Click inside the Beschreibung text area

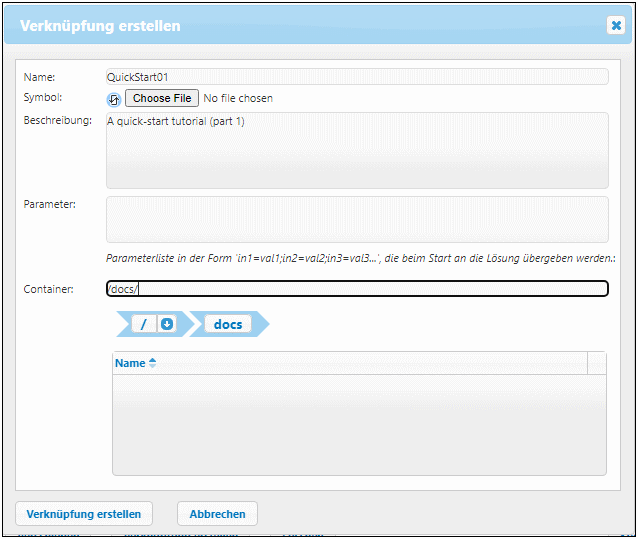coord(357,150)
